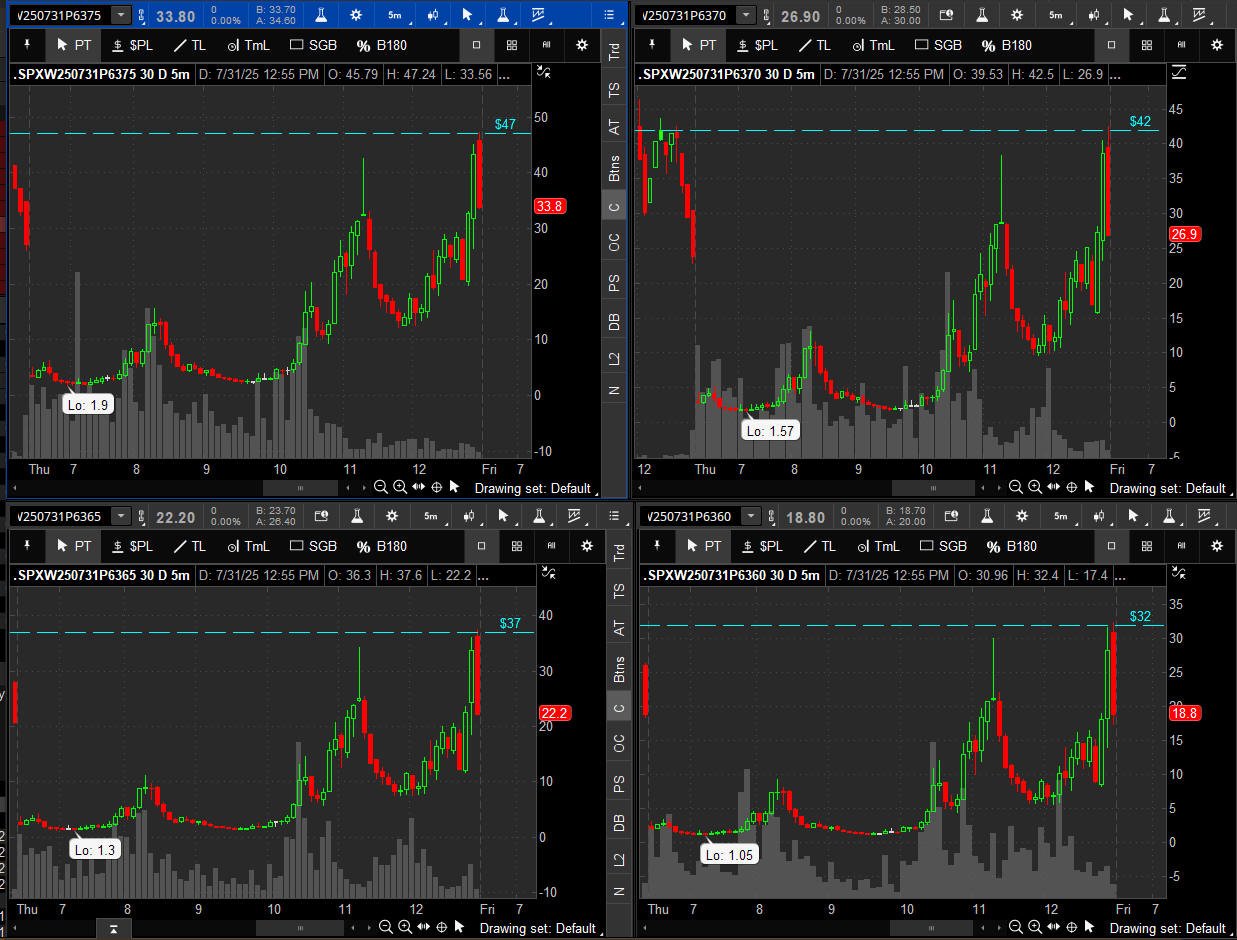Toggle pin icon on P6375 drawing toolbar
Image resolution: width=1237 pixels, height=940 pixels.
(x=27, y=45)
